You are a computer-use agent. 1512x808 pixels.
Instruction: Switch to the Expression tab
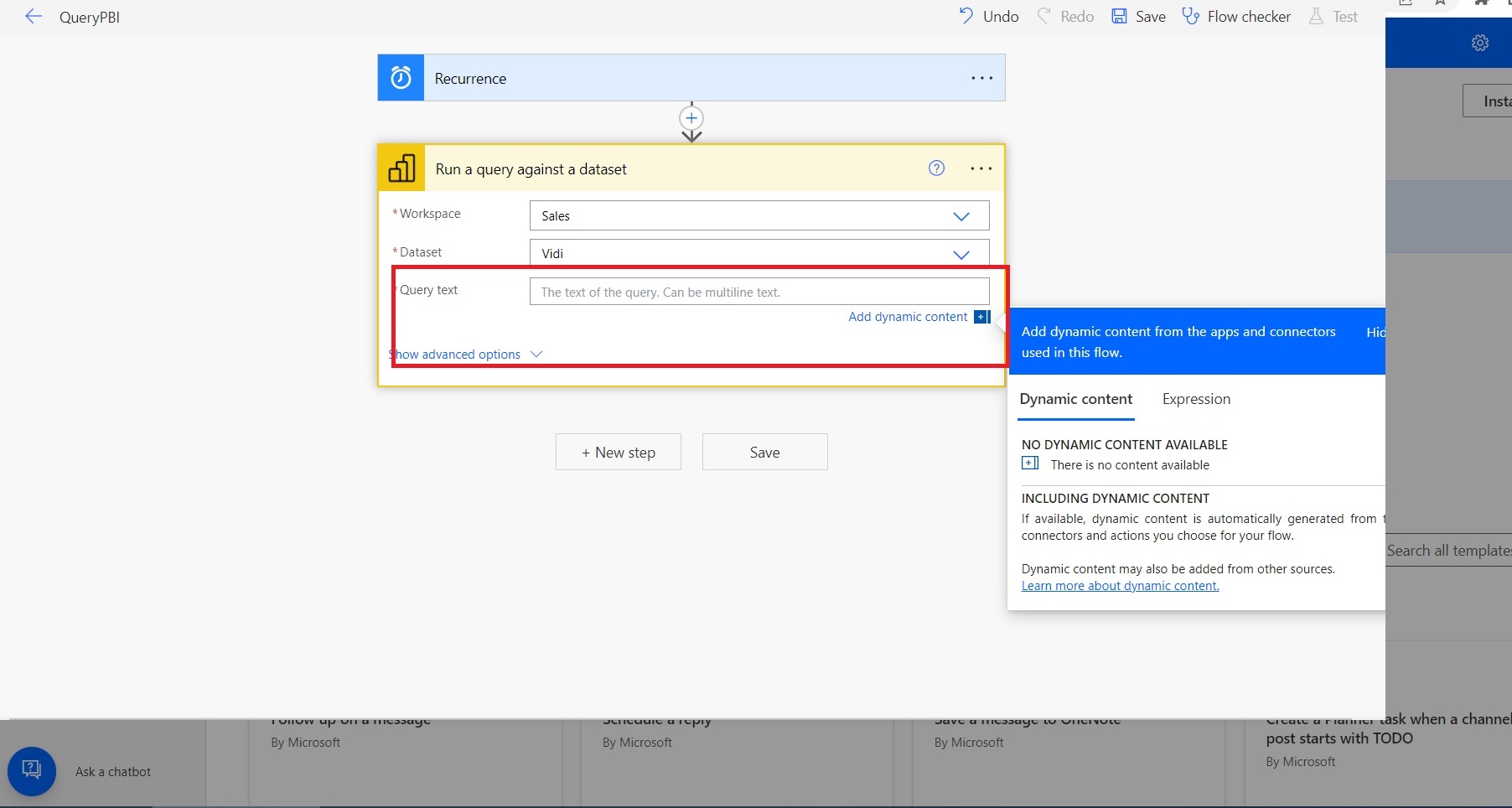click(1196, 399)
